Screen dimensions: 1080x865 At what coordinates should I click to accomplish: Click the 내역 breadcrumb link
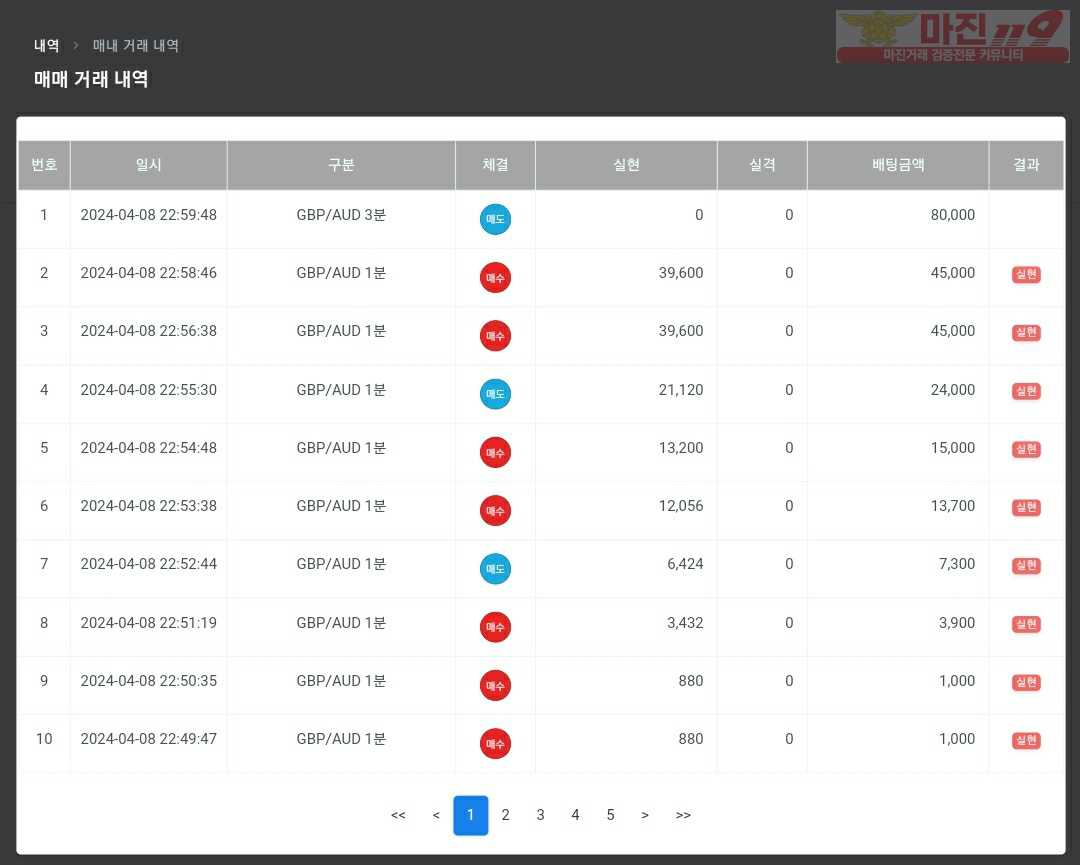coord(47,46)
